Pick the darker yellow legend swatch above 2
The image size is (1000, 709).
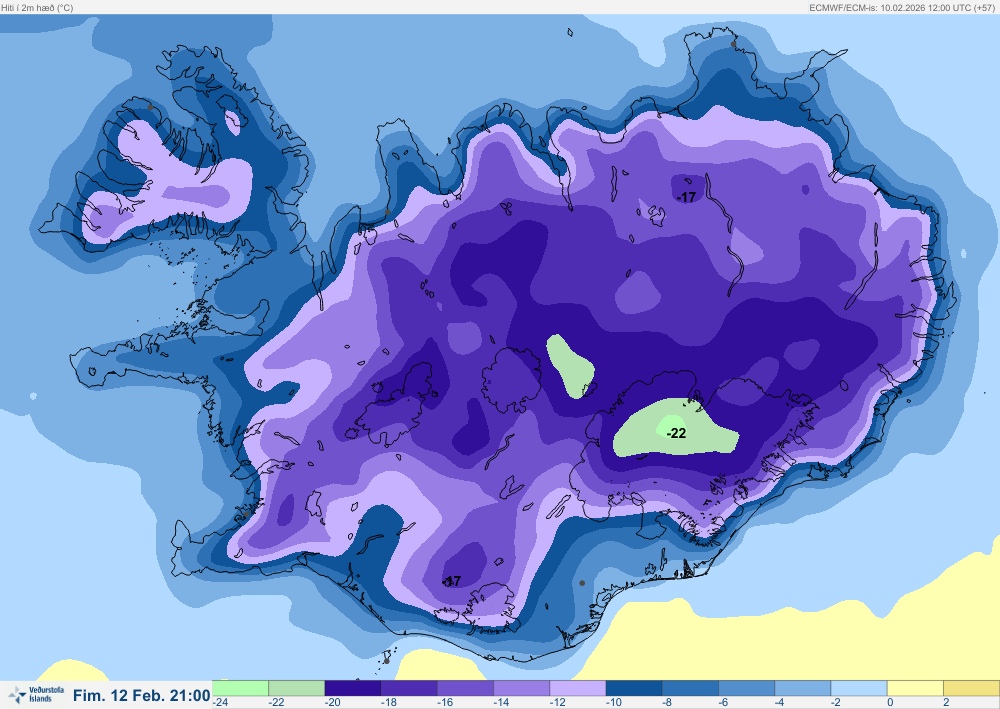coord(972,688)
